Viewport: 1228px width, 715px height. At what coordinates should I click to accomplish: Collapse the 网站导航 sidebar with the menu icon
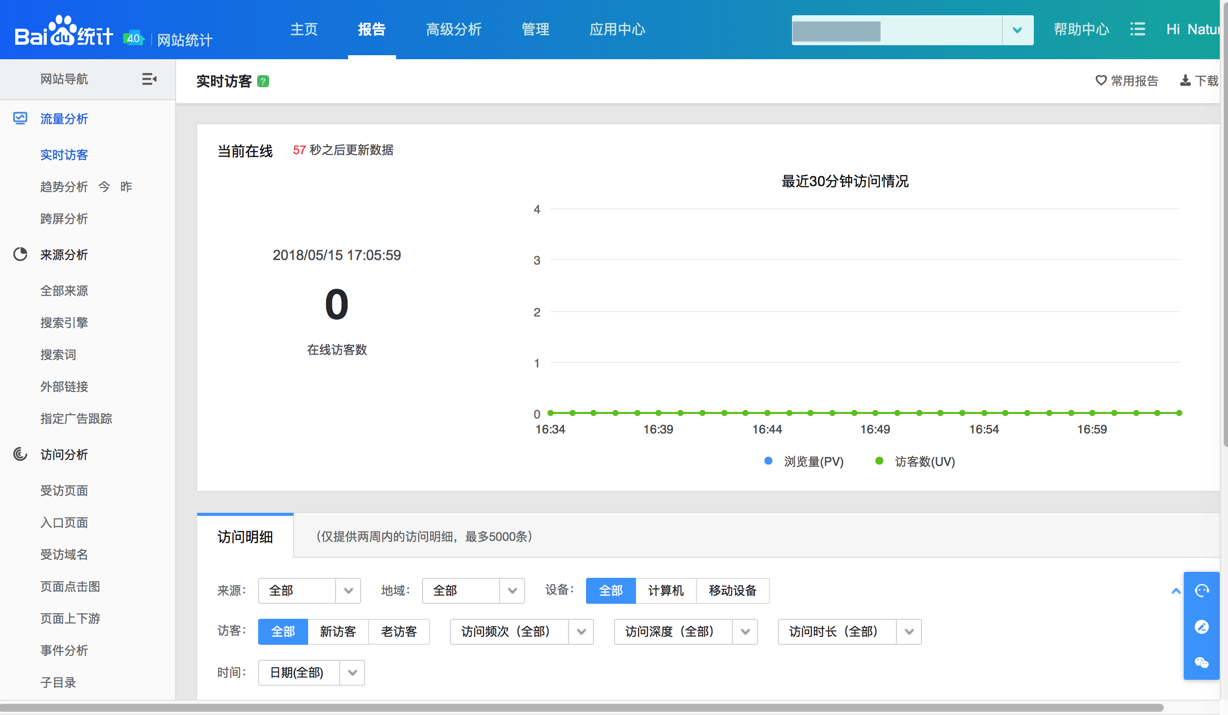point(149,79)
